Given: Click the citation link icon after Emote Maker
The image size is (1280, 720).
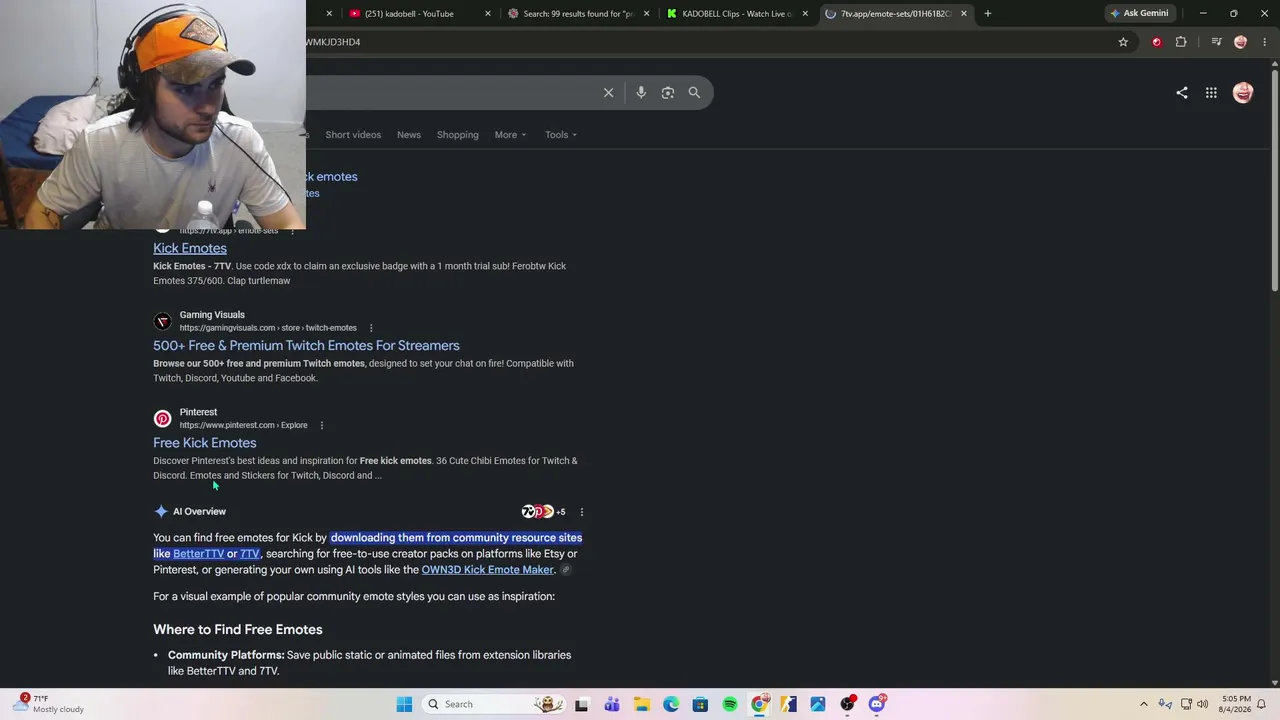Looking at the screenshot, I should (x=566, y=570).
